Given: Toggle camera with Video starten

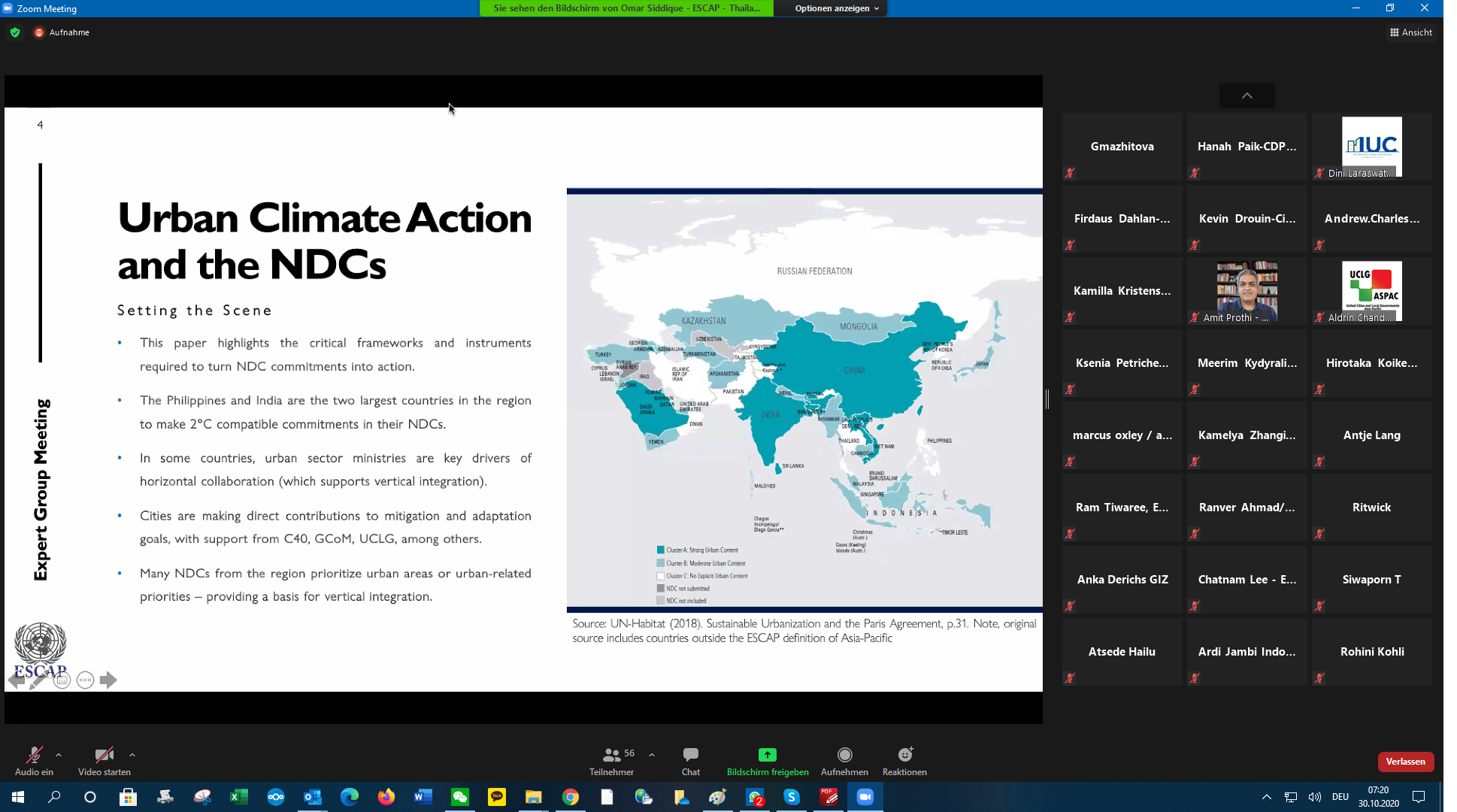Looking at the screenshot, I should [104, 760].
